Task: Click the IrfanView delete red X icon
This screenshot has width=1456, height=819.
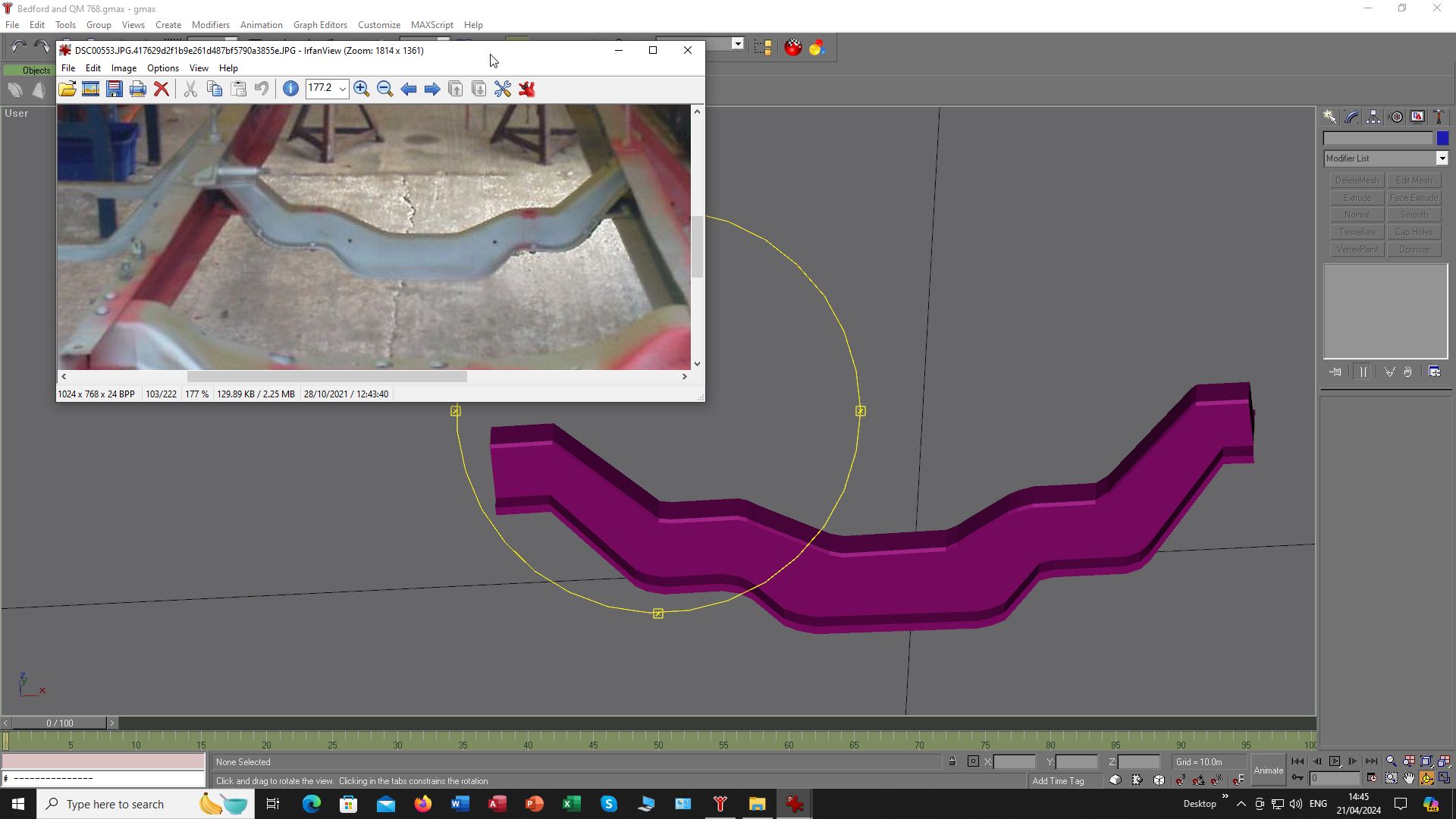Action: point(162,89)
